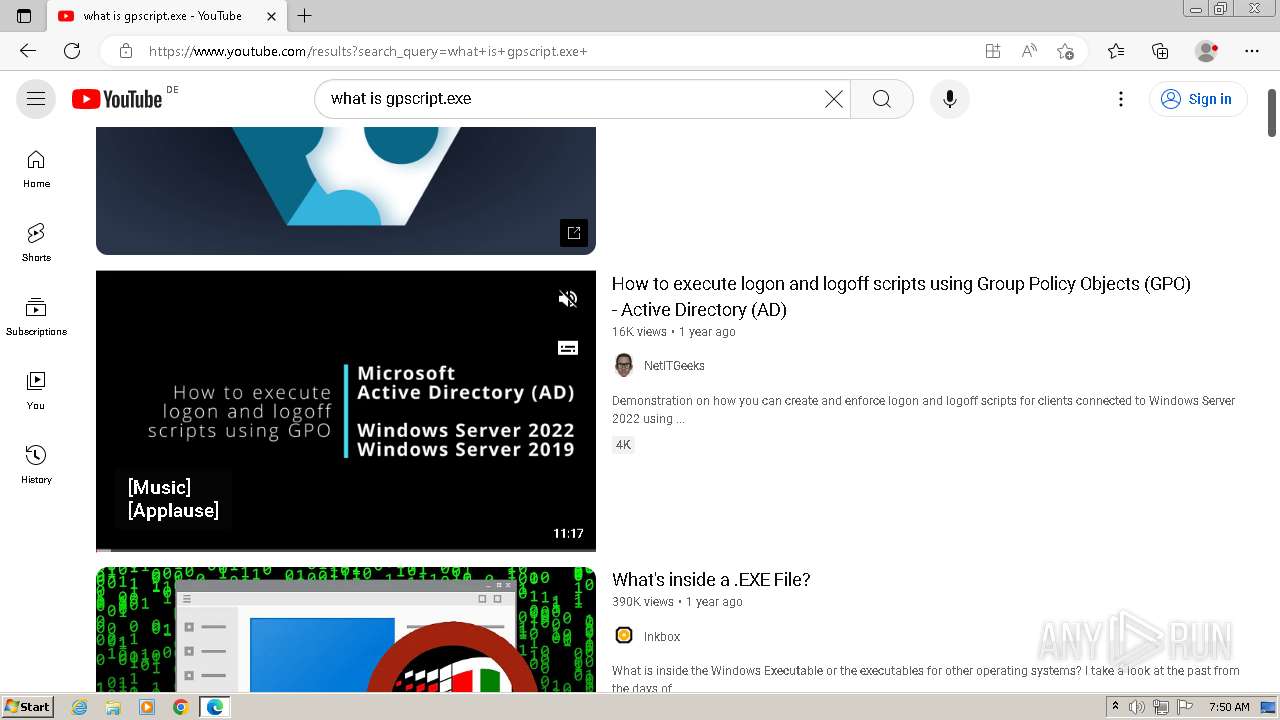Go to YouTube home via logo
Viewport: 1280px width, 720px height.
[117, 99]
